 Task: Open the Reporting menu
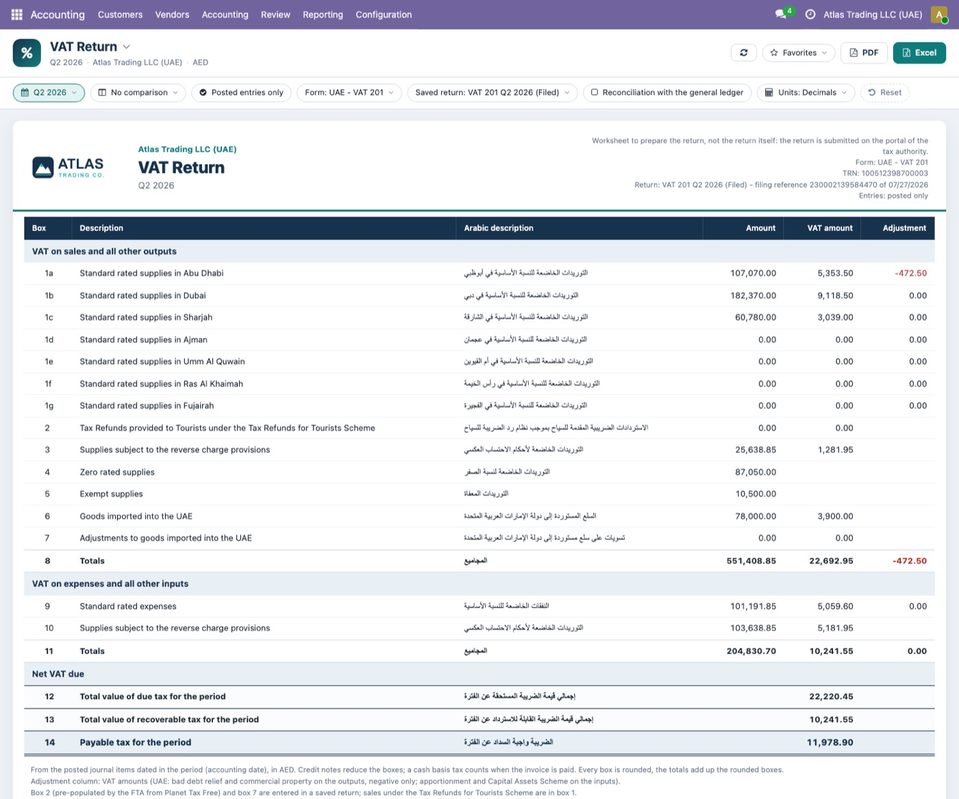(x=322, y=14)
